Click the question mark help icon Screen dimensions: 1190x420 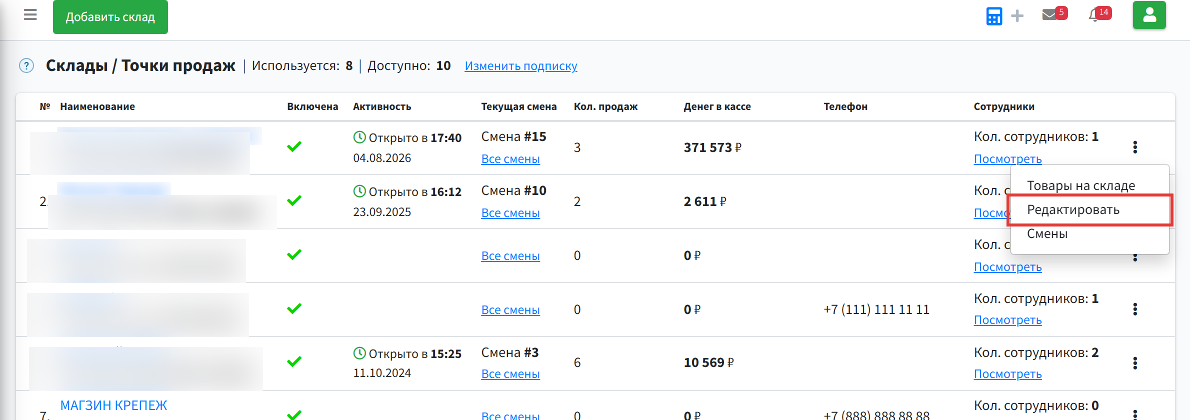[27, 66]
